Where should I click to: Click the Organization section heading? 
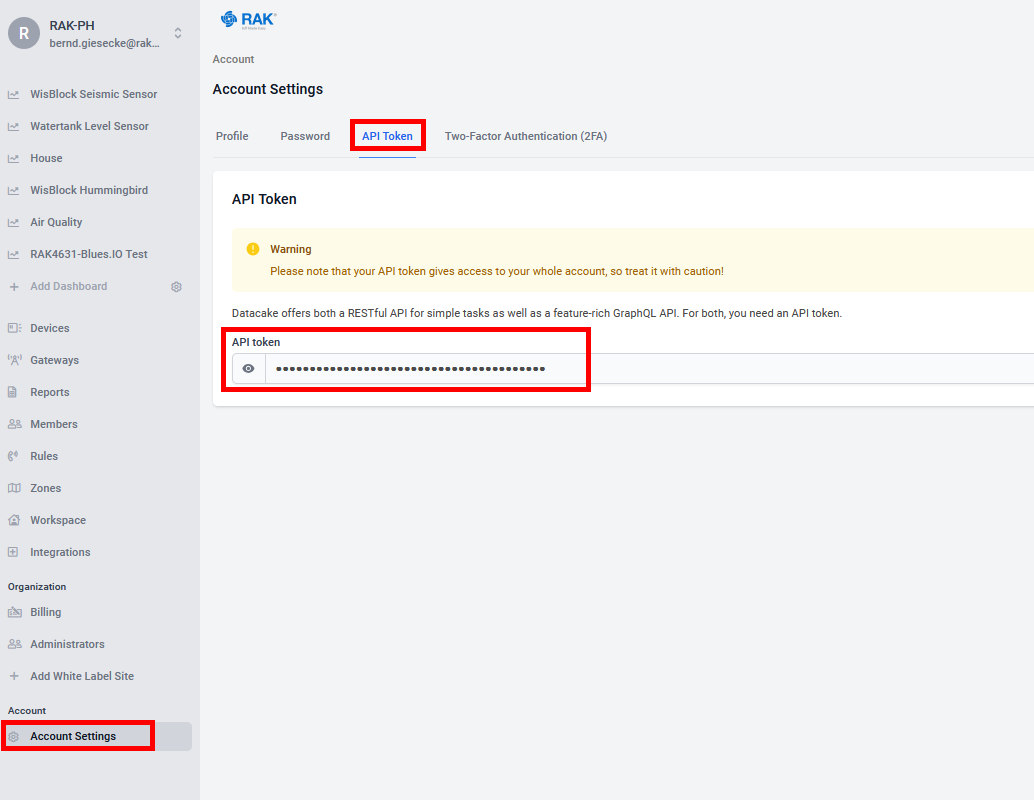point(37,586)
